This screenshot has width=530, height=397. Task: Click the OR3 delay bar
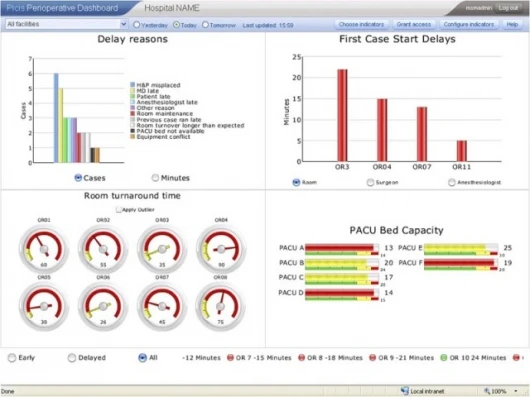[x=342, y=115]
